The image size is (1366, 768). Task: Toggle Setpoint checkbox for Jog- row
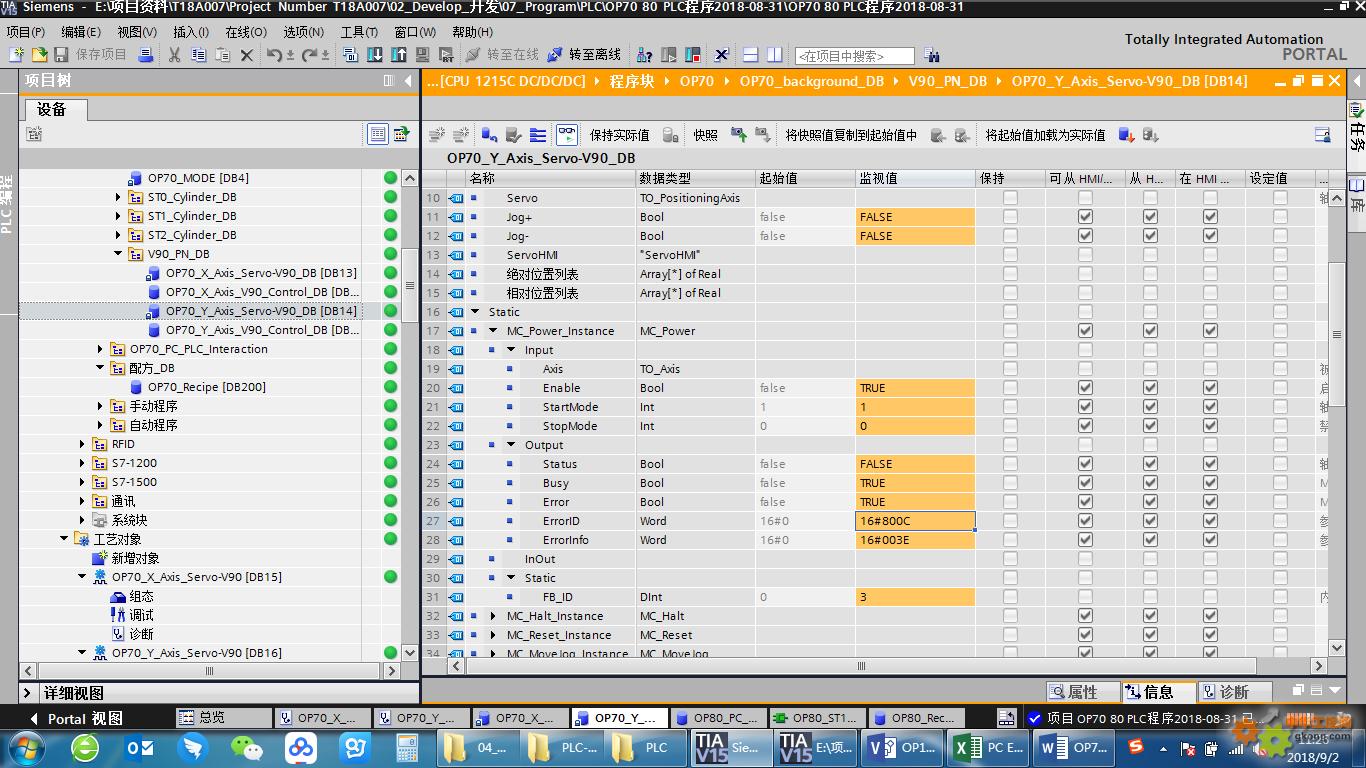click(1280, 236)
